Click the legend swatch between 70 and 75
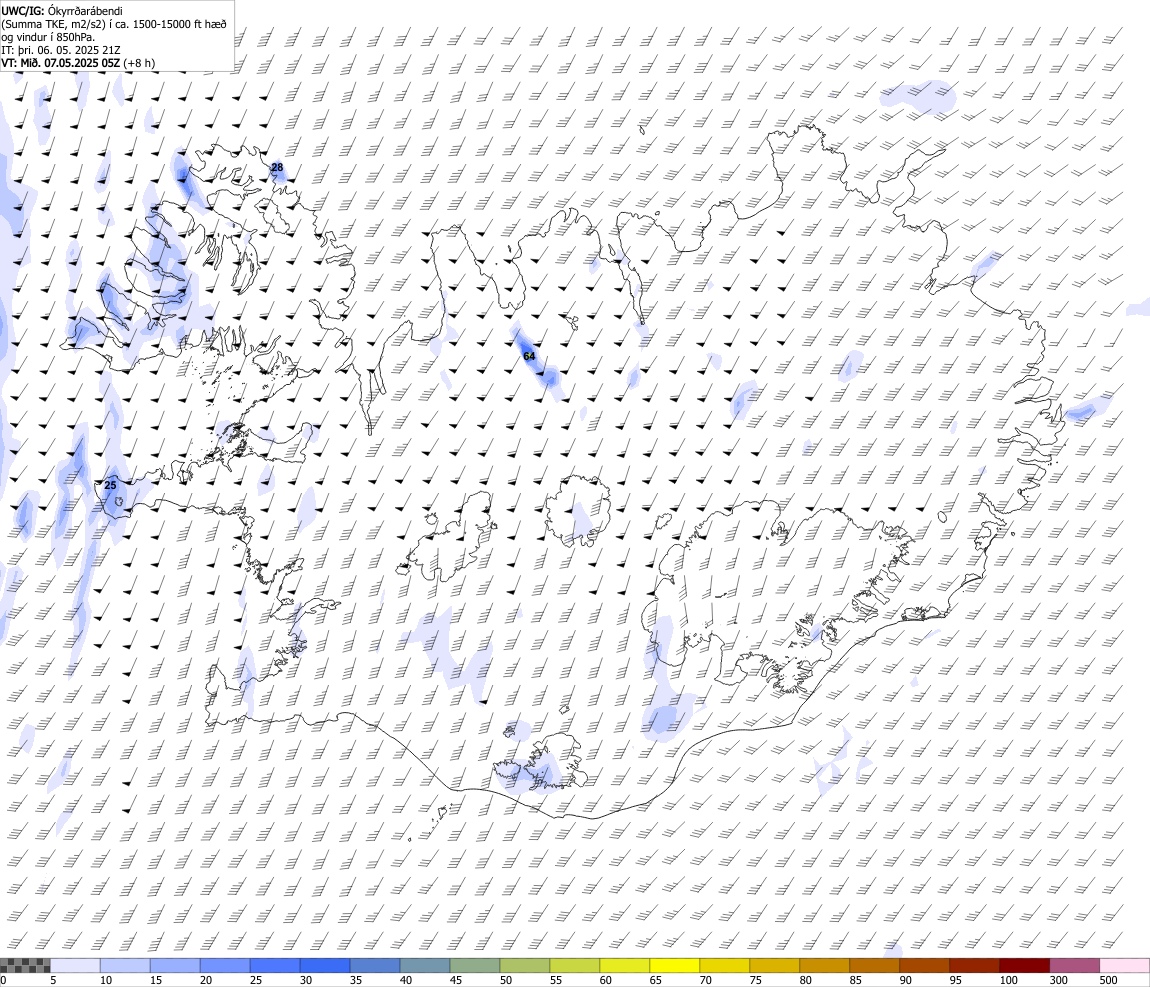This screenshot has height=987, width=1150. pyautogui.click(x=725, y=965)
